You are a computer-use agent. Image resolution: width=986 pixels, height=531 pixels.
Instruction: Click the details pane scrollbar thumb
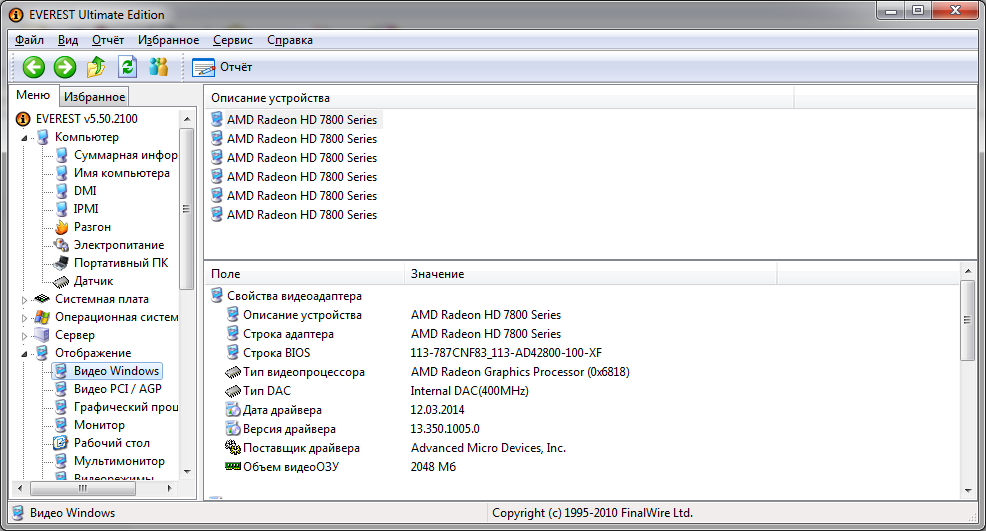968,320
